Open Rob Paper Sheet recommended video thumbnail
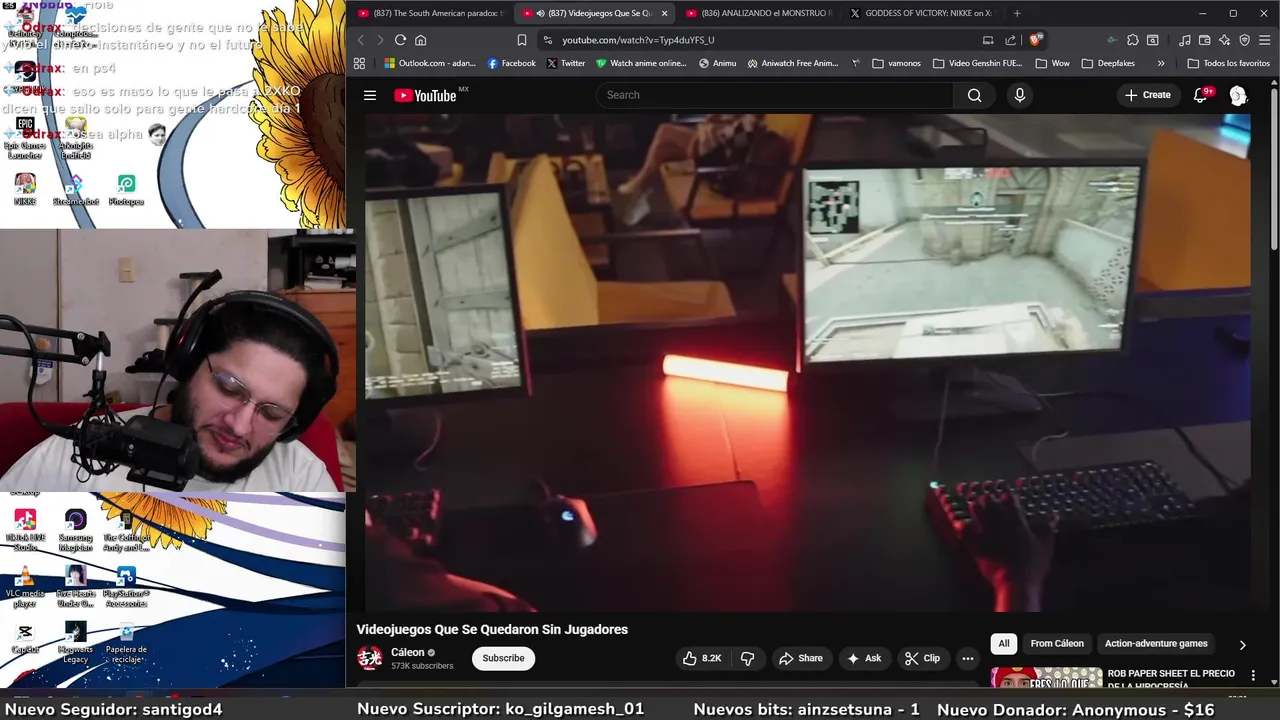The height and width of the screenshot is (720, 1280). pos(1046,678)
